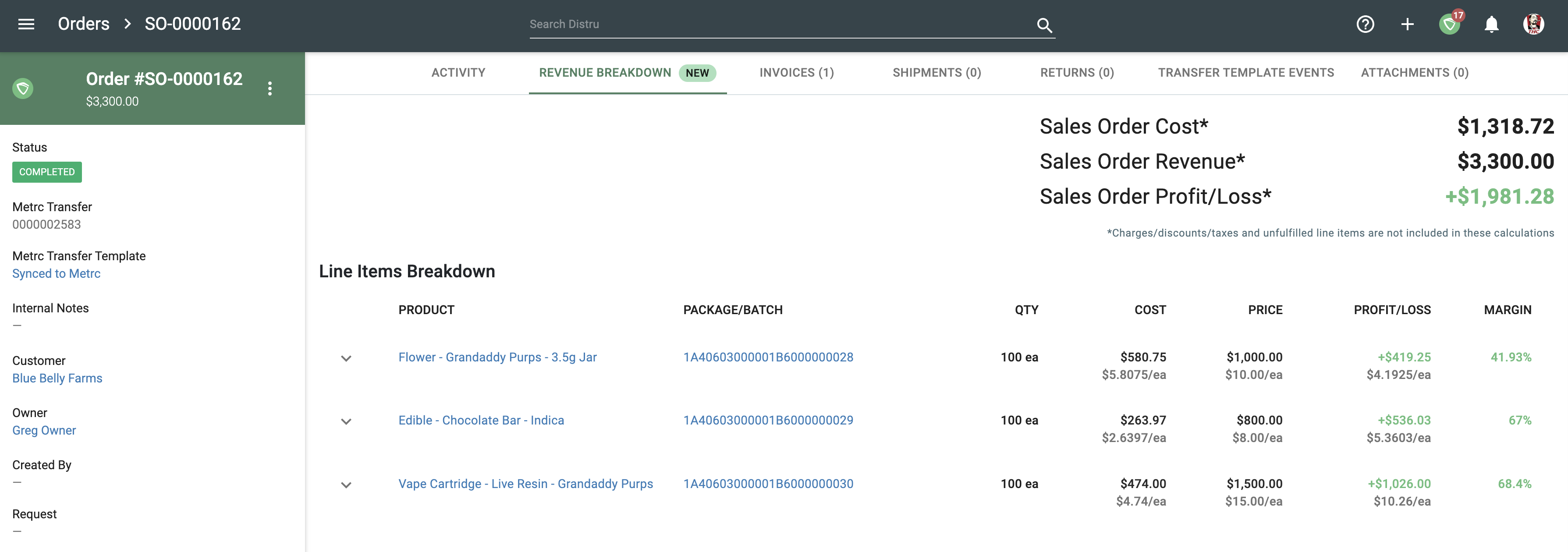Open the shield icon with 17 badge
This screenshot has height=552, width=1568.
tap(1450, 25)
